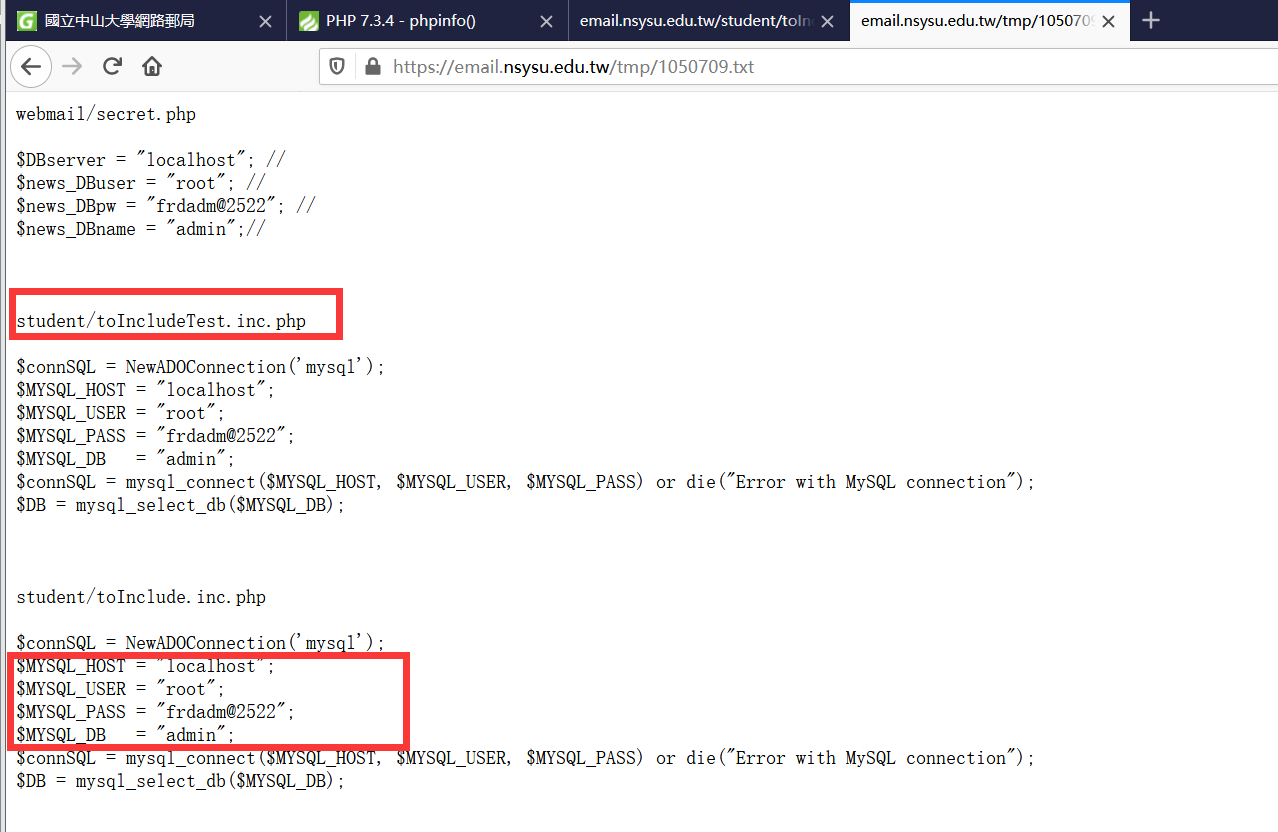Close the 國立中山大學網路郵局 tab
This screenshot has width=1278, height=832.
tap(263, 21)
